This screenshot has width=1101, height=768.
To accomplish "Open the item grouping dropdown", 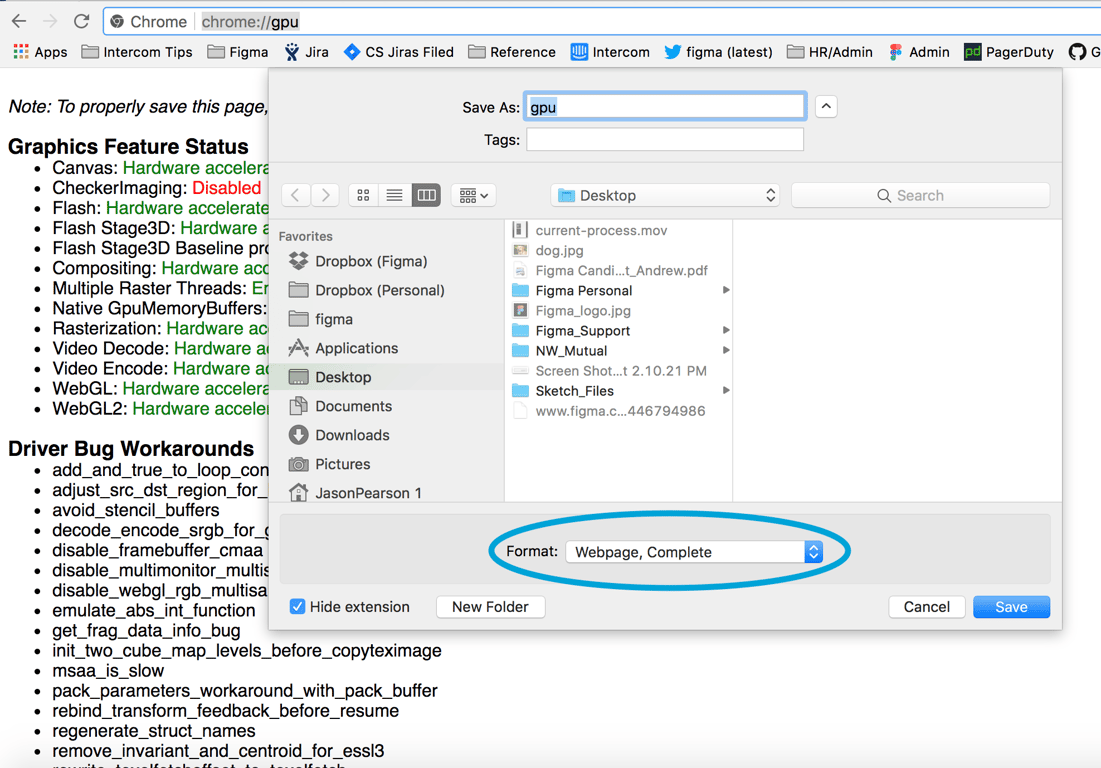I will pos(473,196).
